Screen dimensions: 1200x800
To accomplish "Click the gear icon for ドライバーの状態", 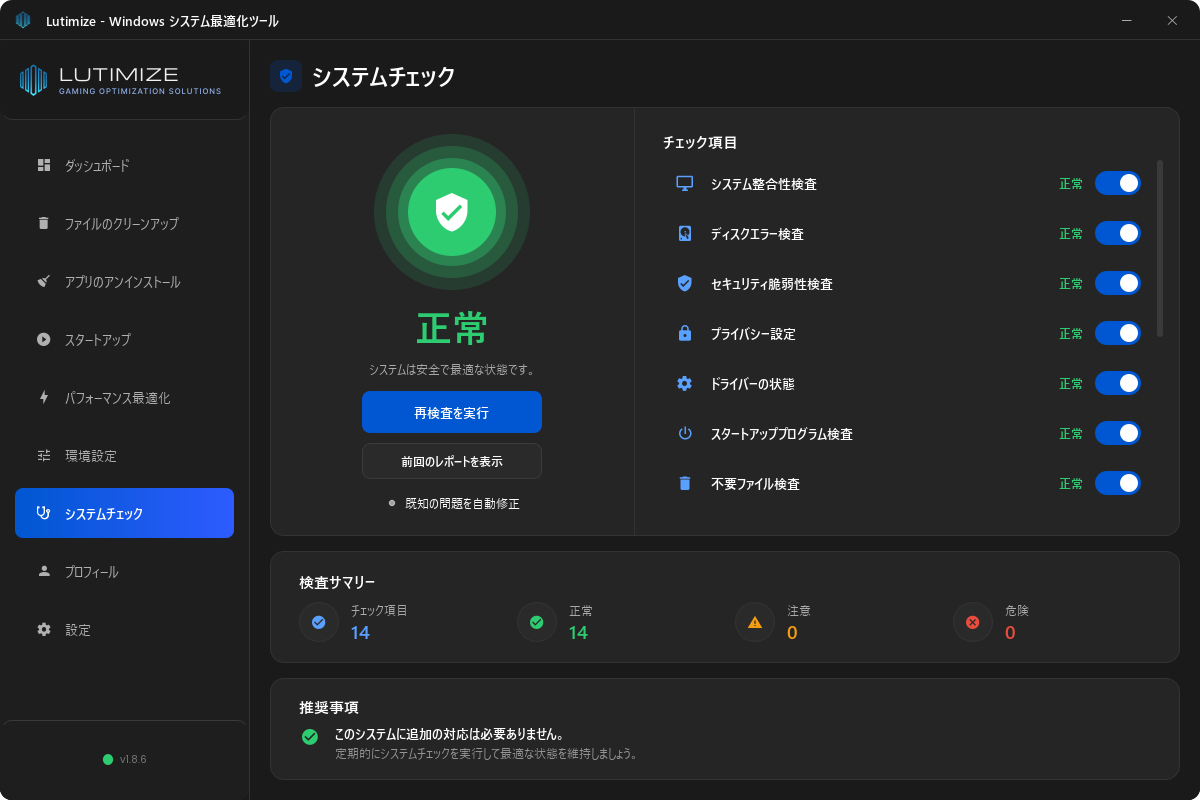I will click(685, 383).
